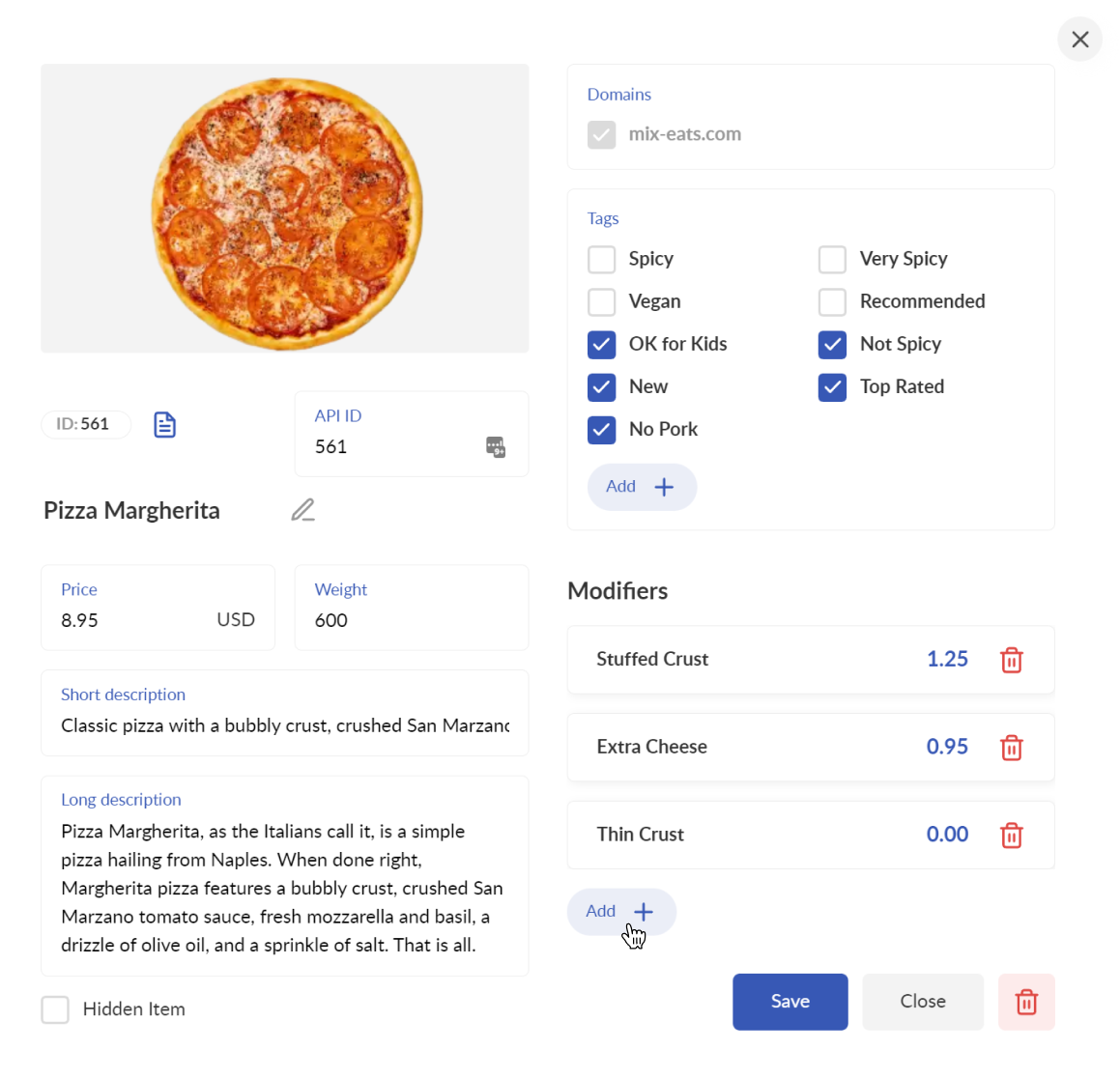This screenshot has width=1120, height=1078.
Task: Close the dialog with the X icon
Action: (x=1080, y=40)
